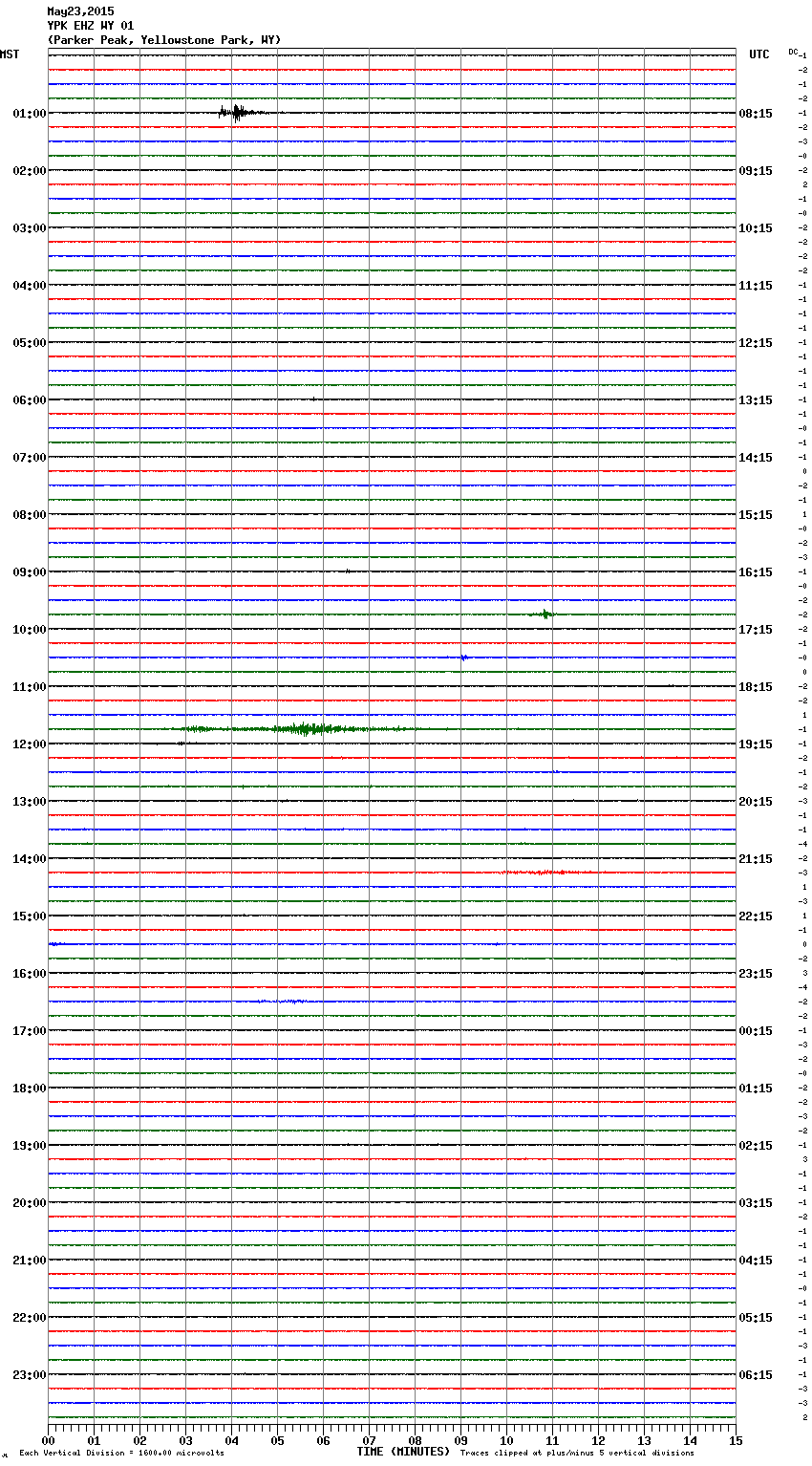Click the 07:00 MST row label
The height and width of the screenshot is (1466, 812).
30,458
